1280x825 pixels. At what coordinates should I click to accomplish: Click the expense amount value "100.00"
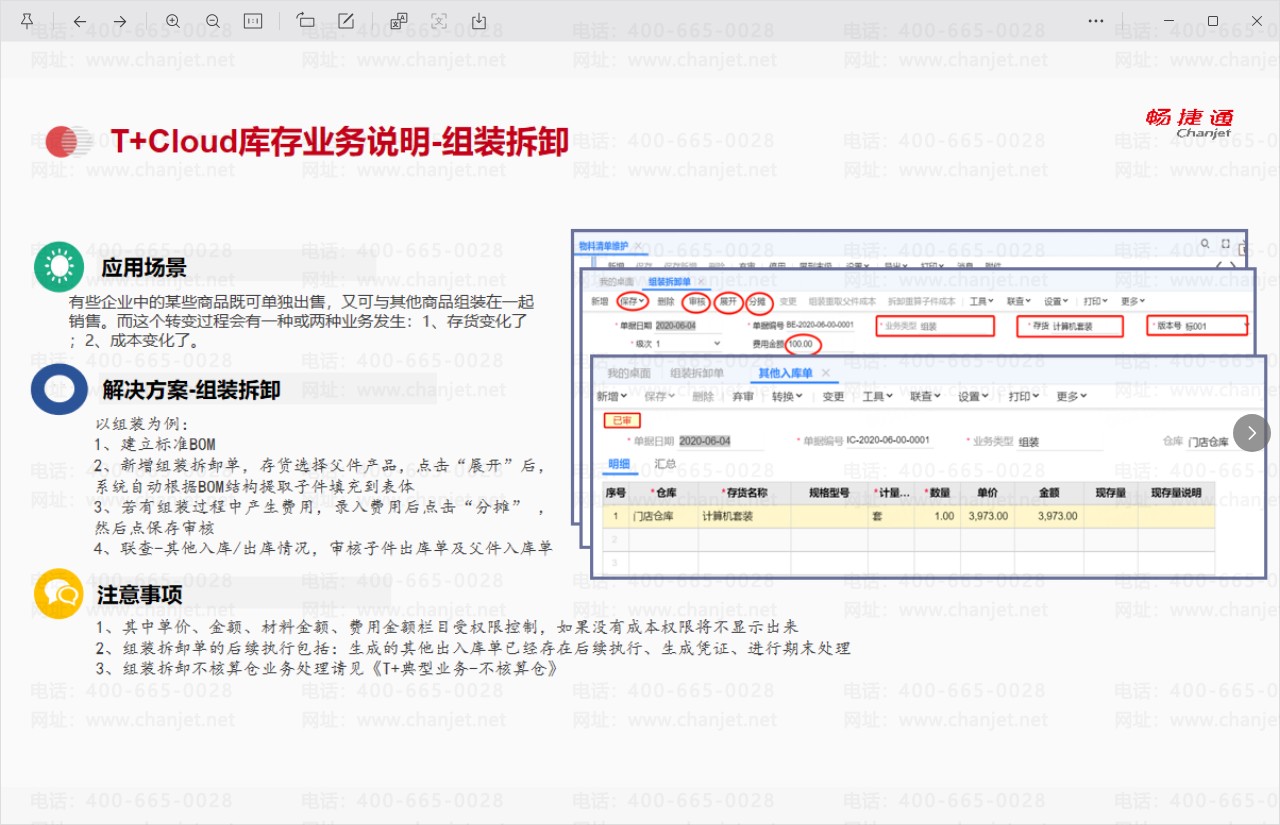[x=800, y=344]
